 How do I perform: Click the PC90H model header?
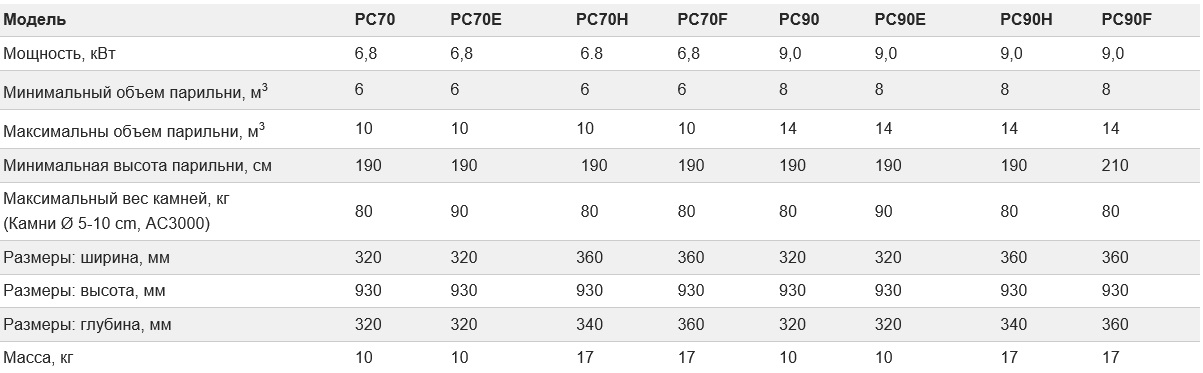click(1026, 18)
